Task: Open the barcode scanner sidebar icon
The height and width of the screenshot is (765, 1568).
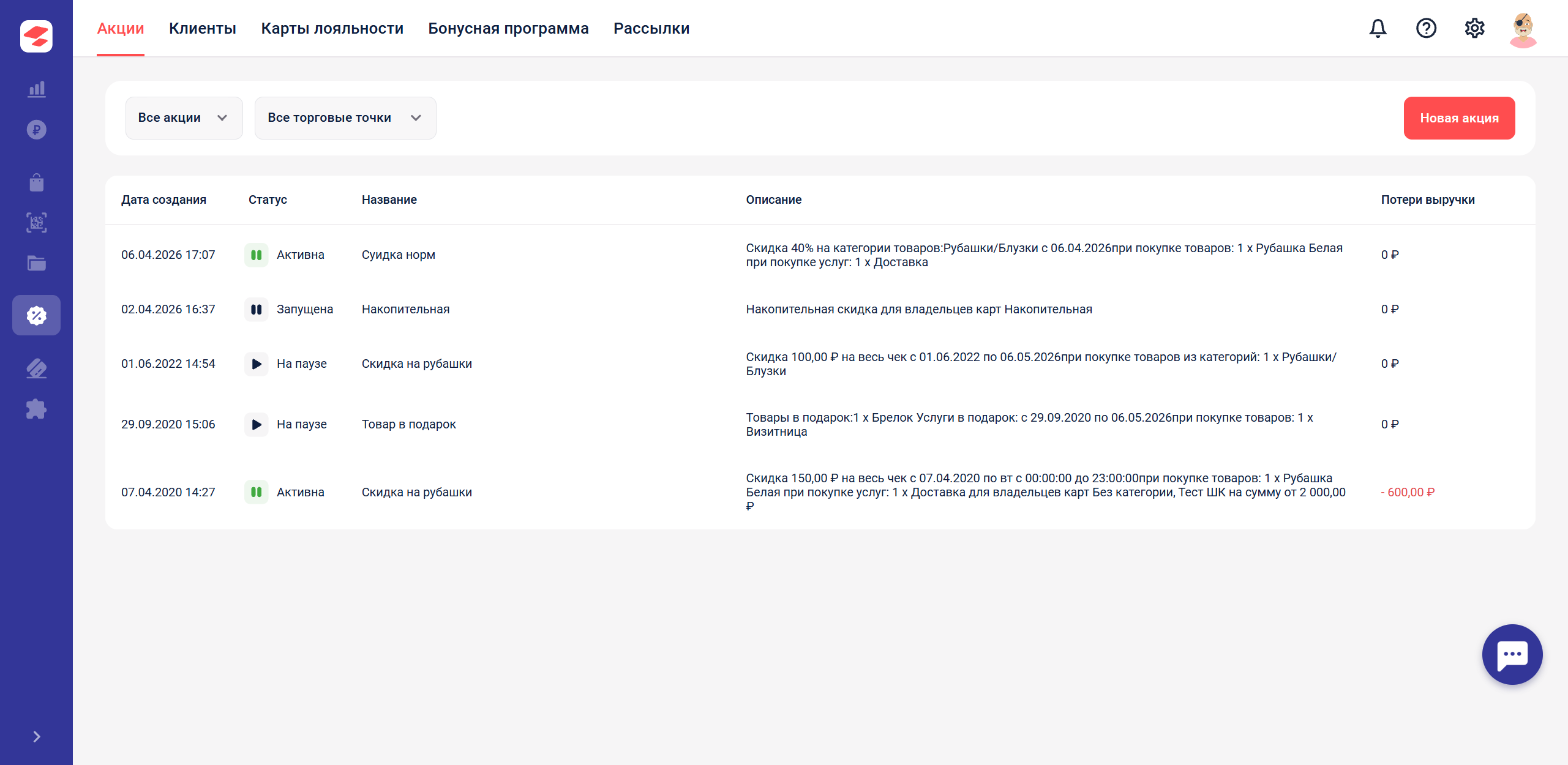Action: (37, 222)
